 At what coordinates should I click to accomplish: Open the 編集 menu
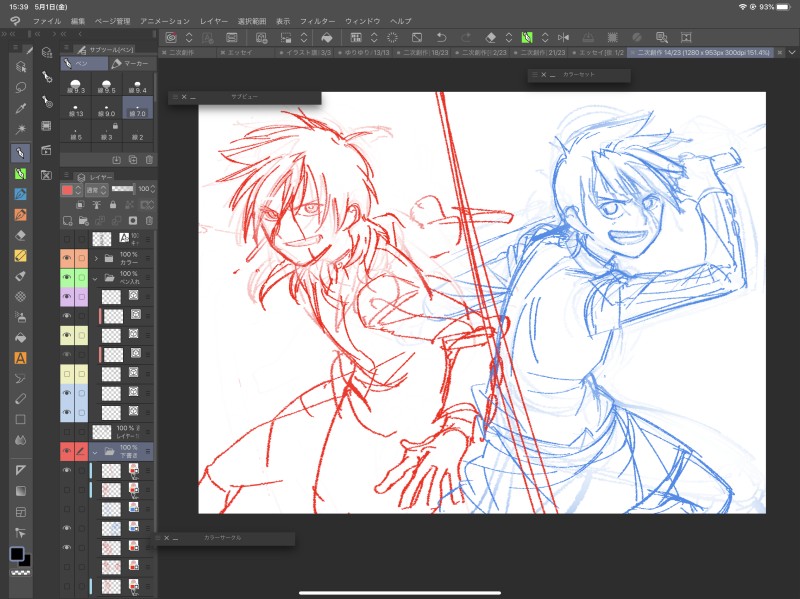pos(78,21)
